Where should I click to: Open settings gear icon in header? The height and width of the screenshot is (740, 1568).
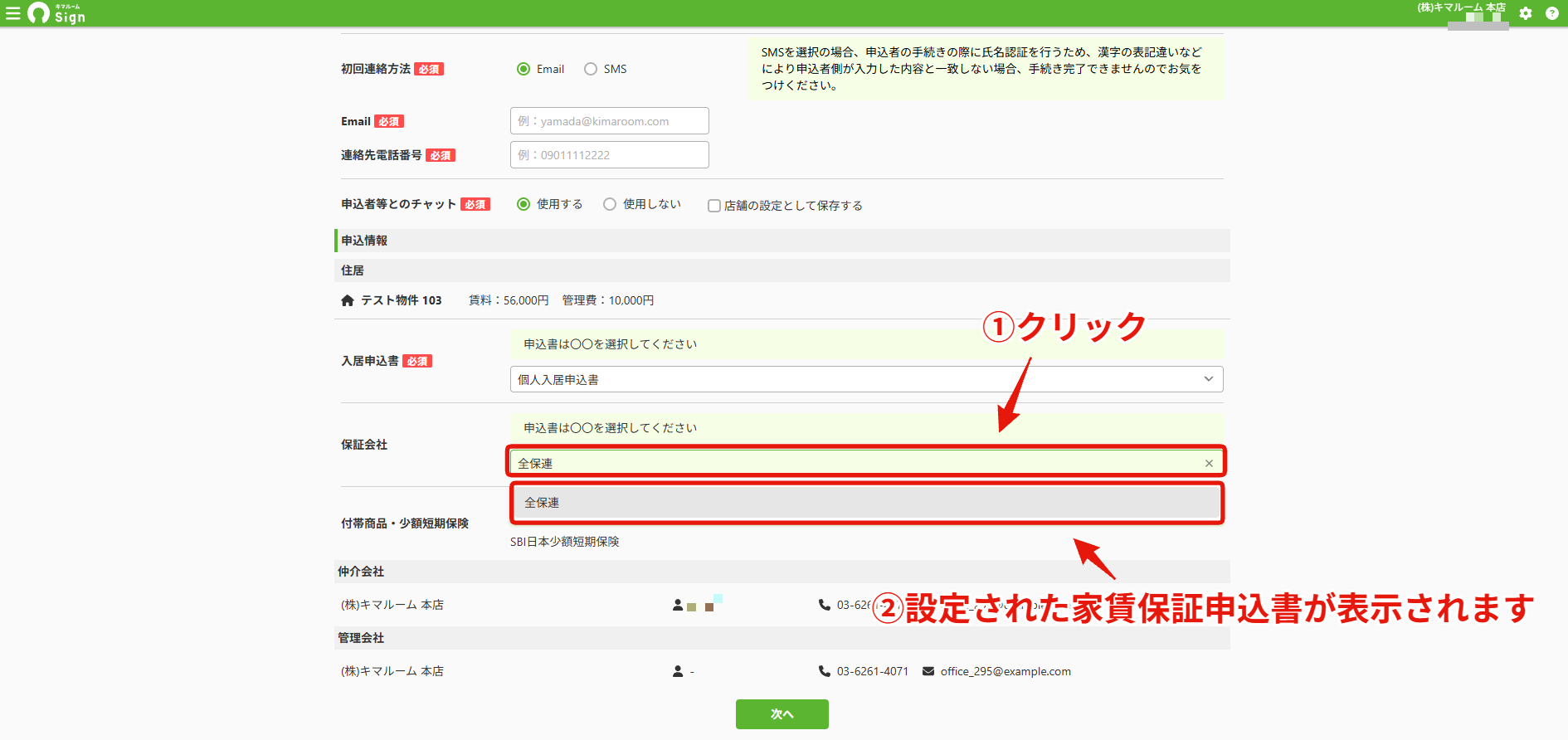point(1526,13)
